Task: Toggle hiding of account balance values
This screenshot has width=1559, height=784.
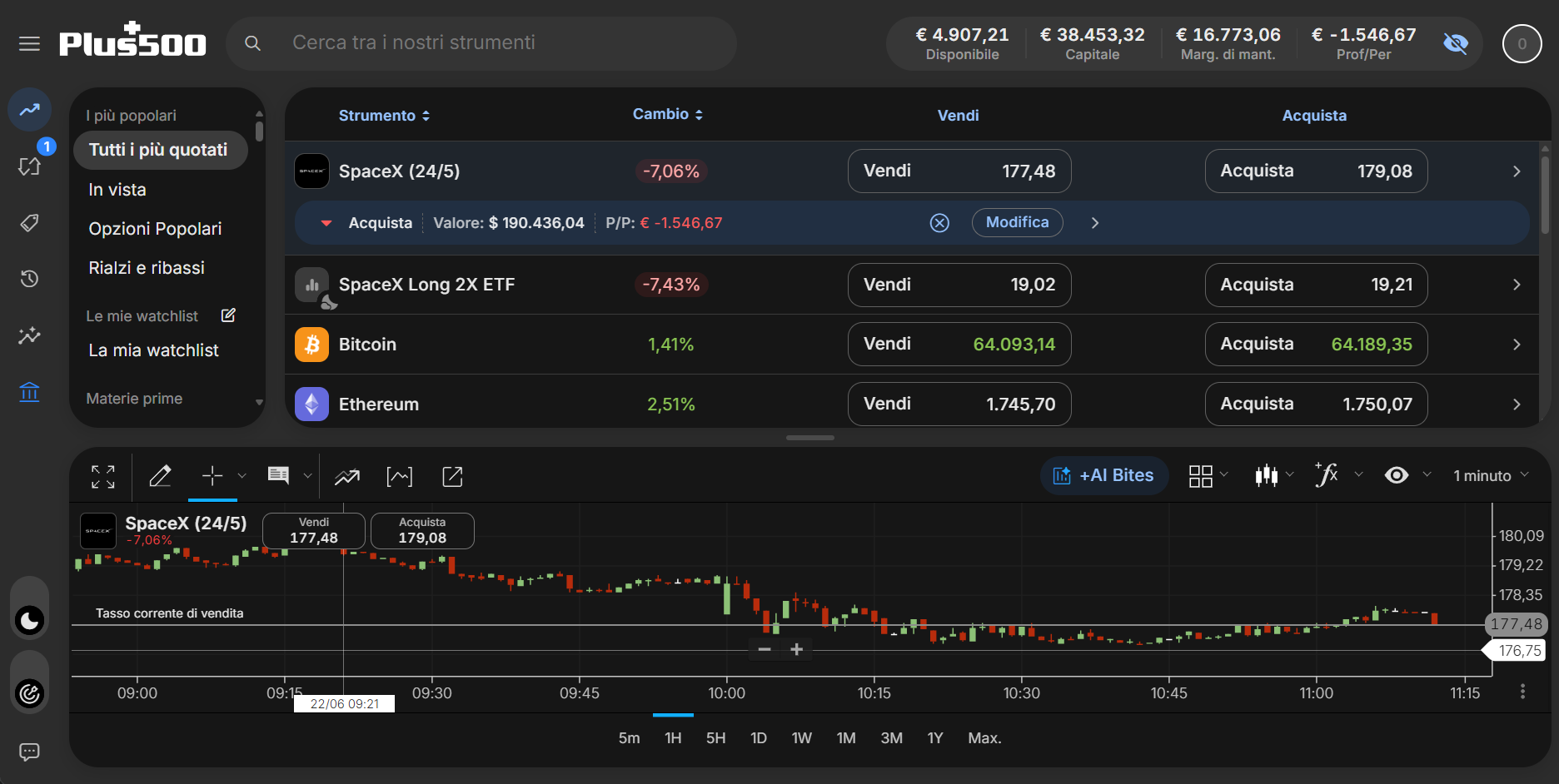Action: (1456, 43)
